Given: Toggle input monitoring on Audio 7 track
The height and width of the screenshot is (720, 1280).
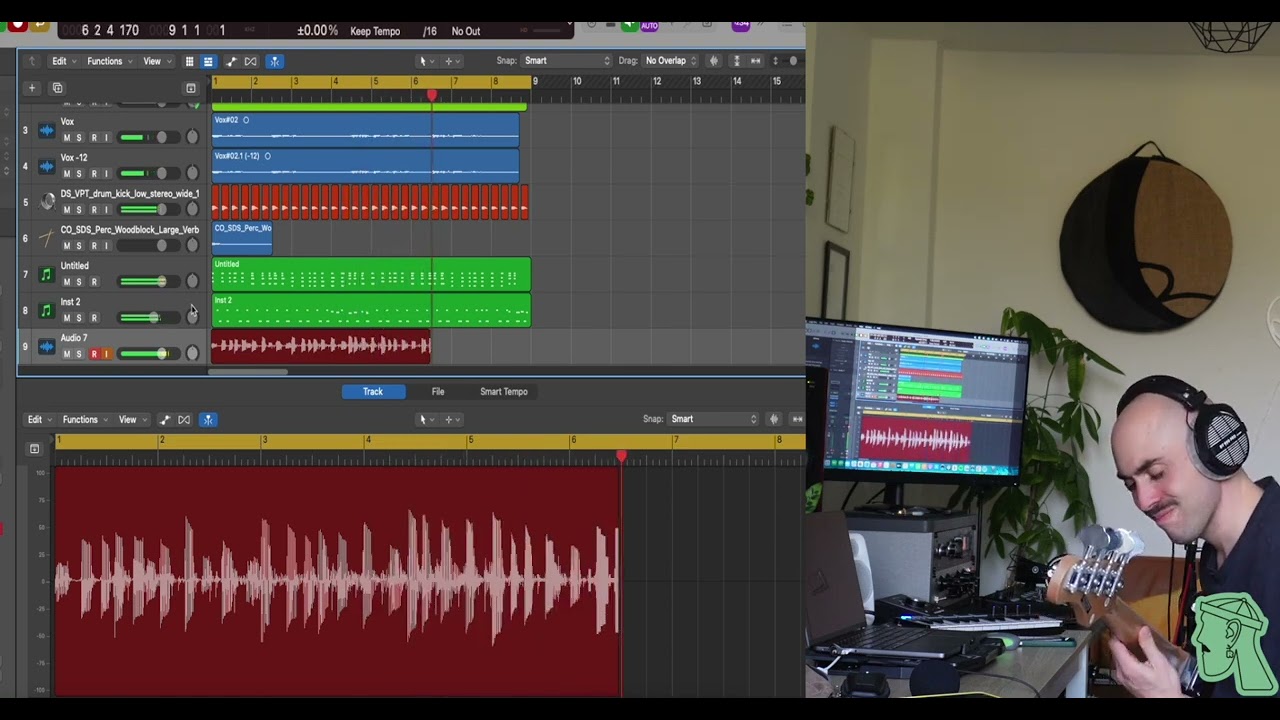Looking at the screenshot, I should tap(106, 354).
